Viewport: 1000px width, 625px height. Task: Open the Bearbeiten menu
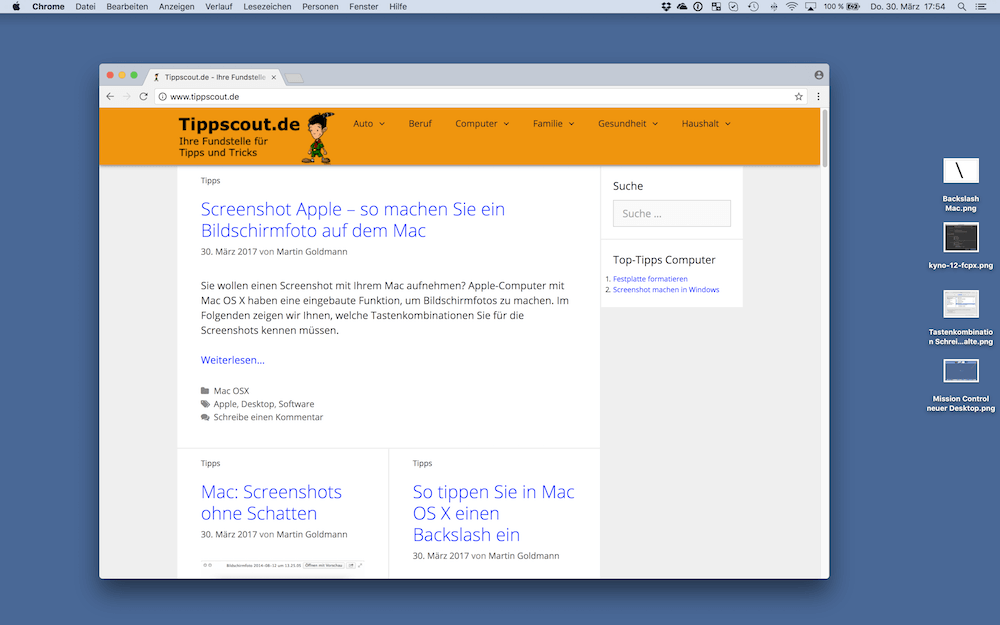[x=127, y=6]
